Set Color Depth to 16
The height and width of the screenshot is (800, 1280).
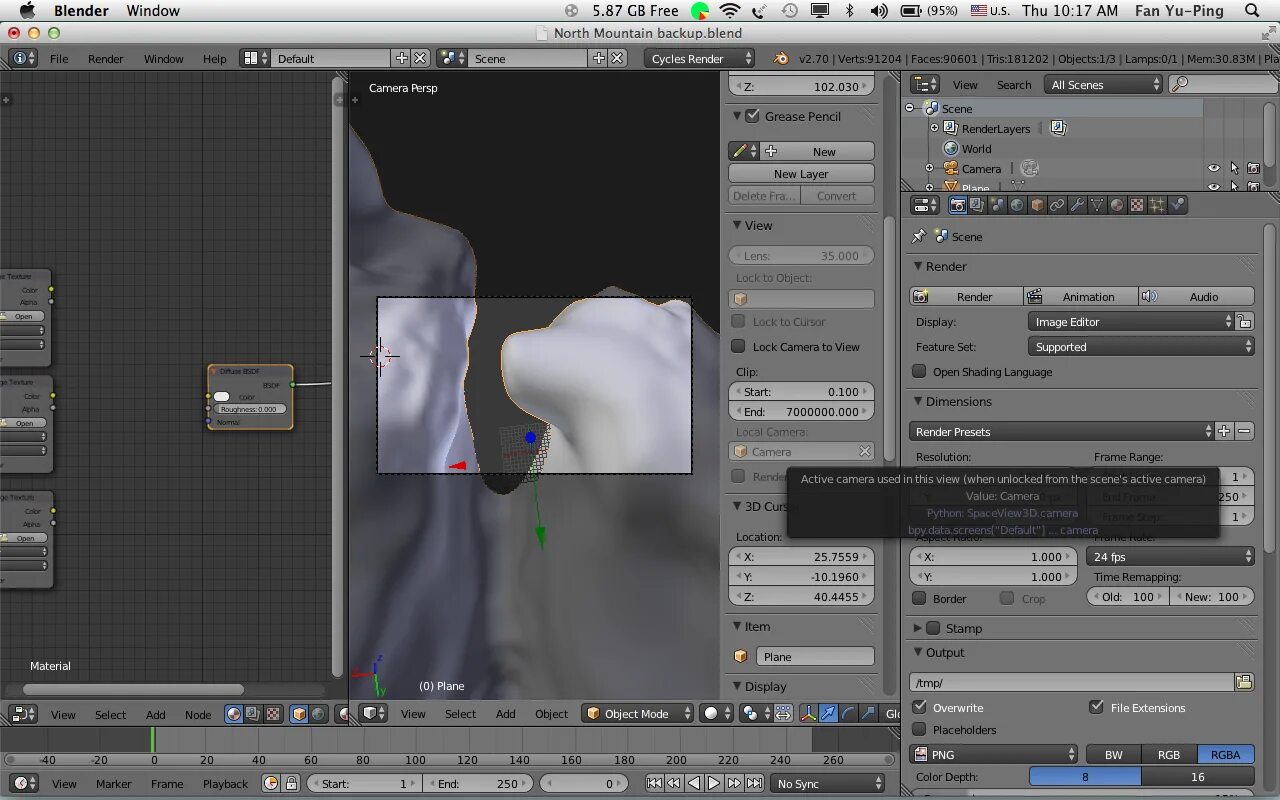click(1197, 777)
